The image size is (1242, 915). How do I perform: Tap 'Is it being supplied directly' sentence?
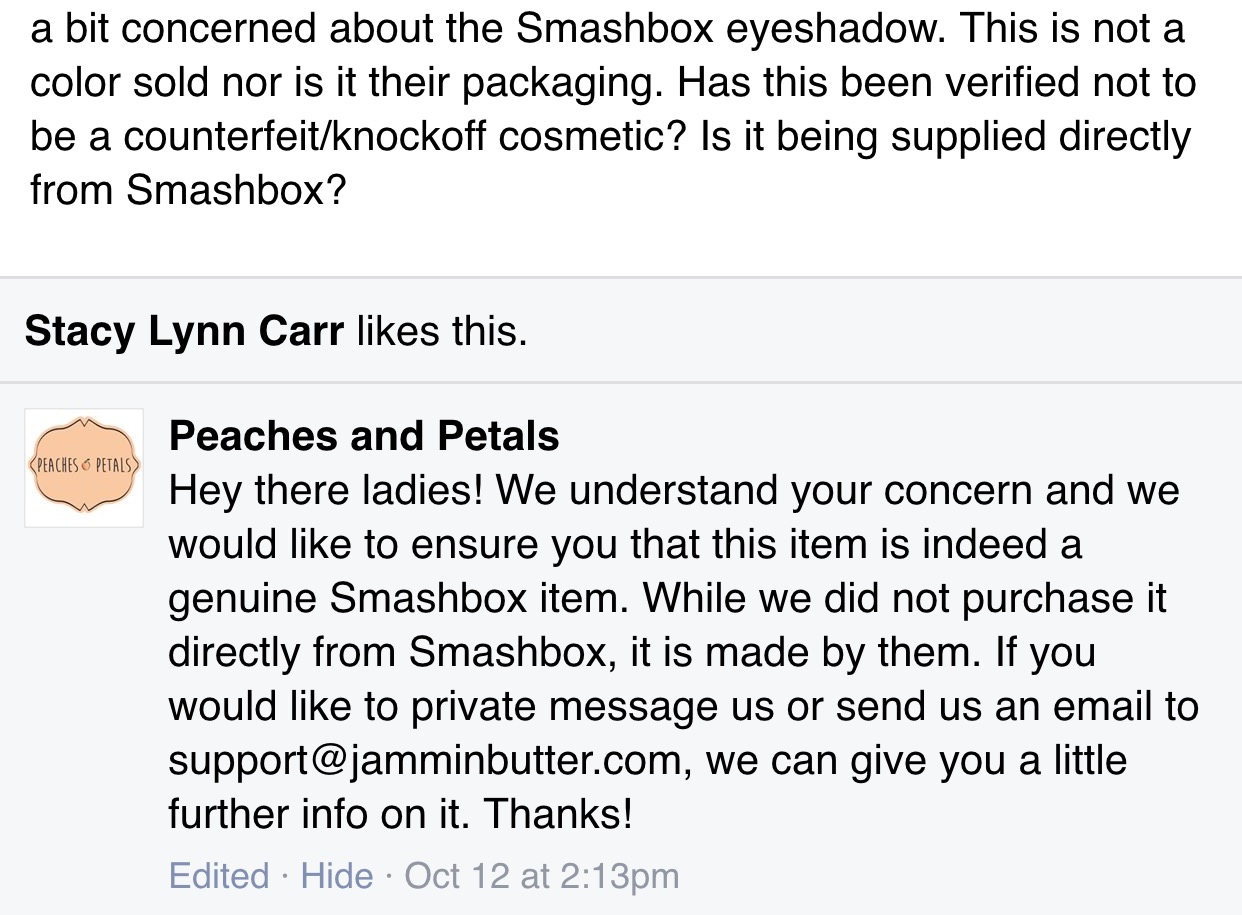(x=946, y=136)
